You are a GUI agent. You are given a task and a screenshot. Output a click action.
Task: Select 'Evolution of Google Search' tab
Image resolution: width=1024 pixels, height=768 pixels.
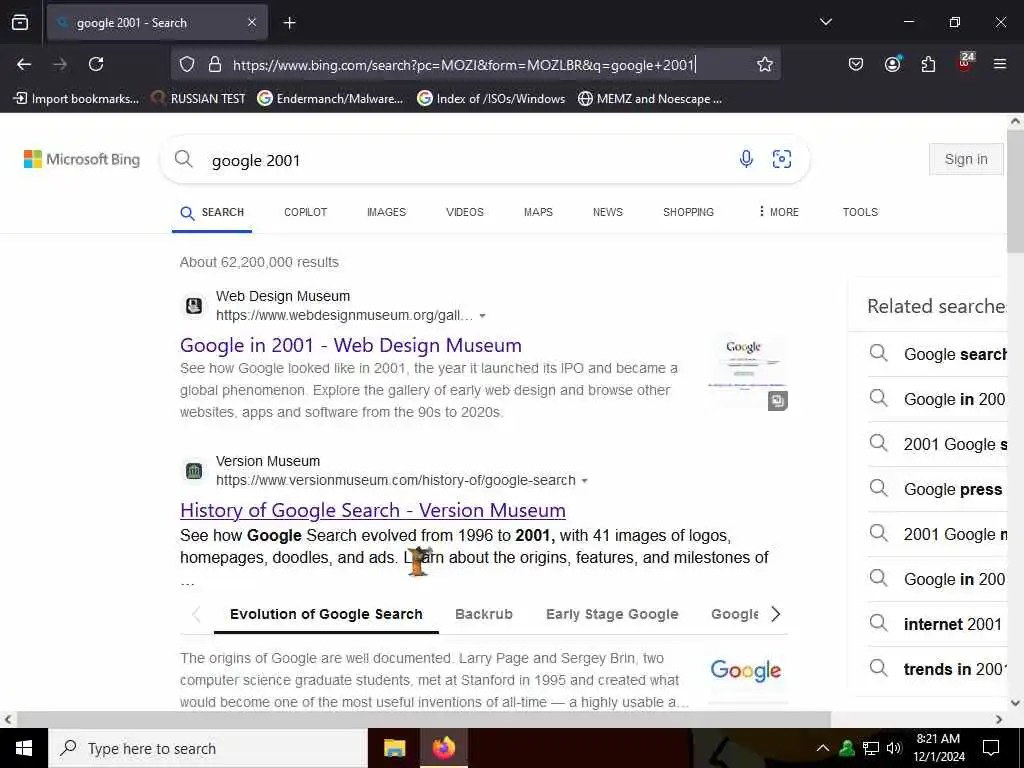coord(326,614)
